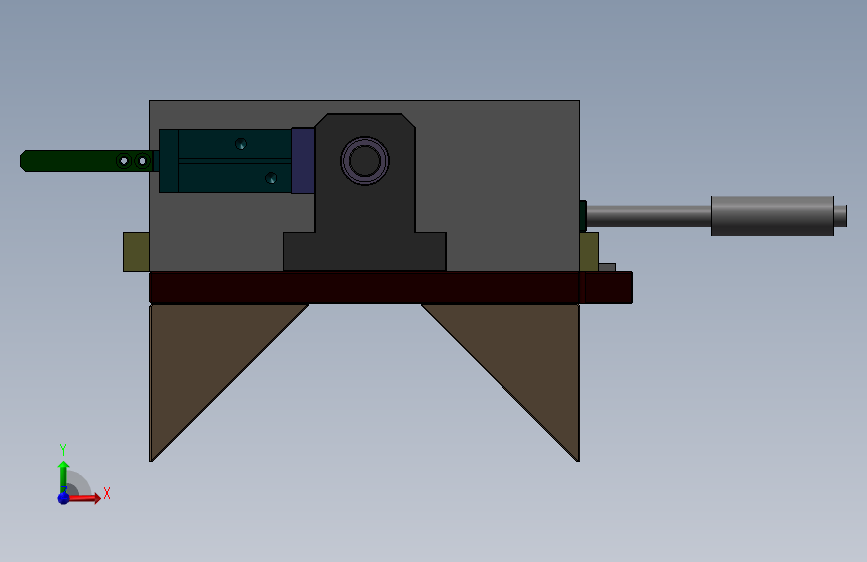Image resolution: width=867 pixels, height=562 pixels.
Task: Select the right olive side block
Action: coord(589,252)
